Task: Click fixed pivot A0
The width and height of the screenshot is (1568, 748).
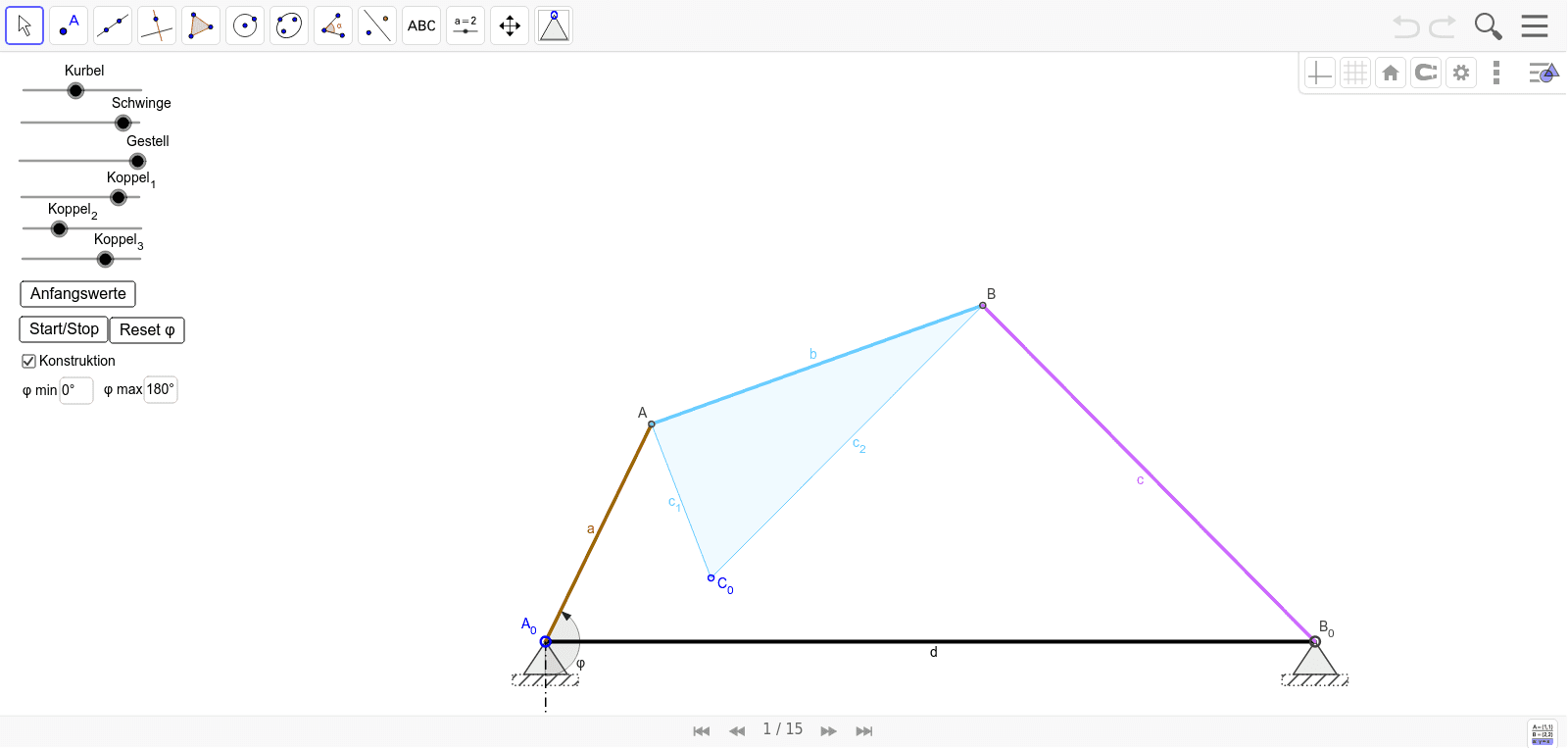Action: [546, 642]
